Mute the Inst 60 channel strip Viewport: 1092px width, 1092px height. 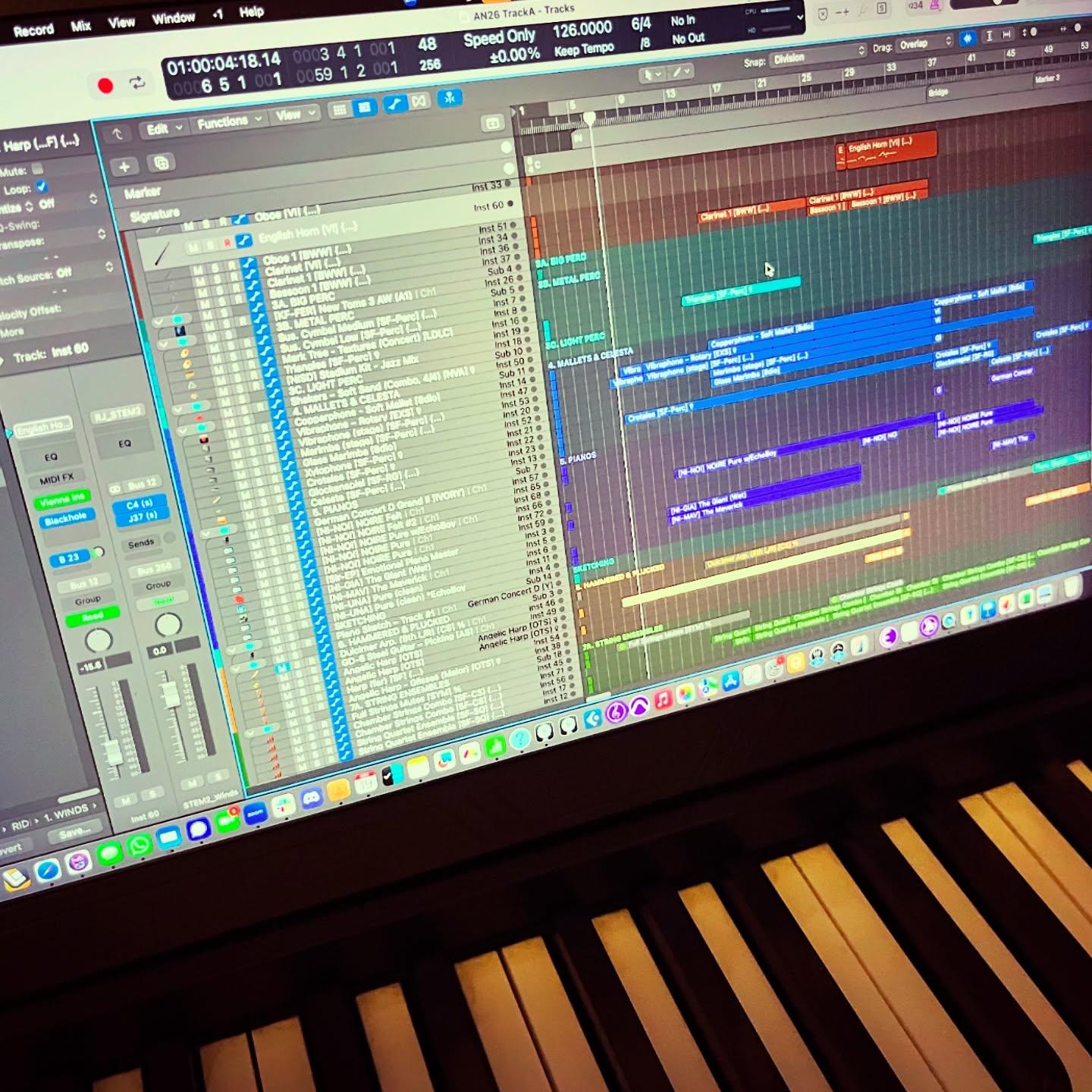pyautogui.click(x=124, y=802)
